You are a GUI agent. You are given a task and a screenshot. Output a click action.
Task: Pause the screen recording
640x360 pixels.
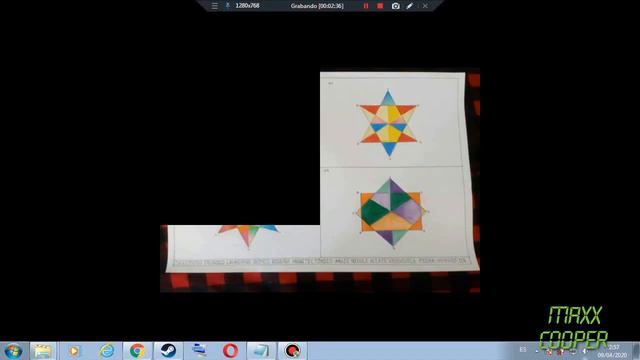point(366,6)
